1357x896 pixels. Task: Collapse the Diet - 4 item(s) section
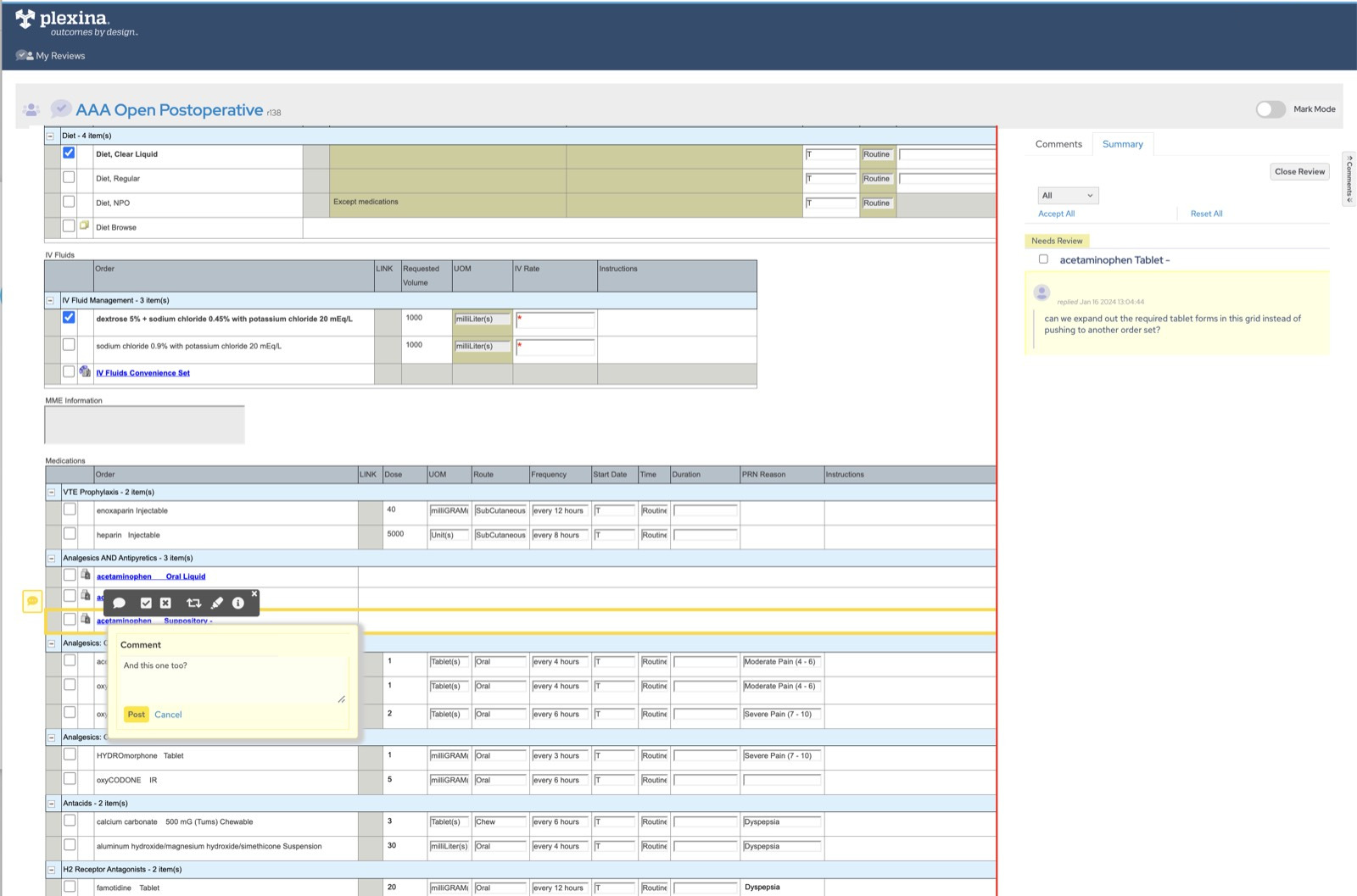(50, 136)
